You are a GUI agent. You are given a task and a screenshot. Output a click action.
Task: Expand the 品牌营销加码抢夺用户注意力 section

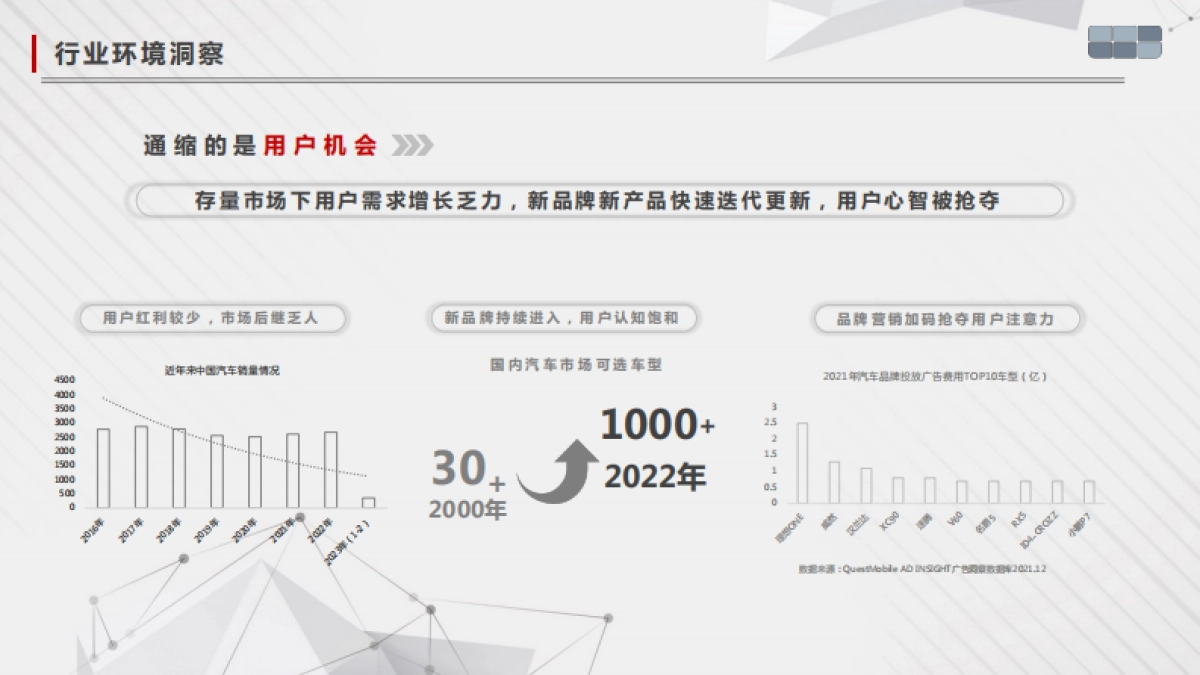pos(946,319)
